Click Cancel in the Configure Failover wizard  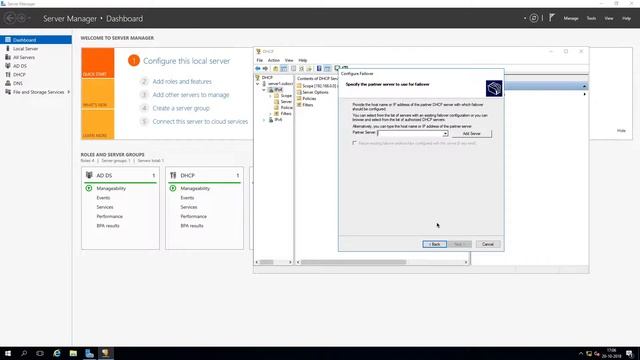pos(488,244)
